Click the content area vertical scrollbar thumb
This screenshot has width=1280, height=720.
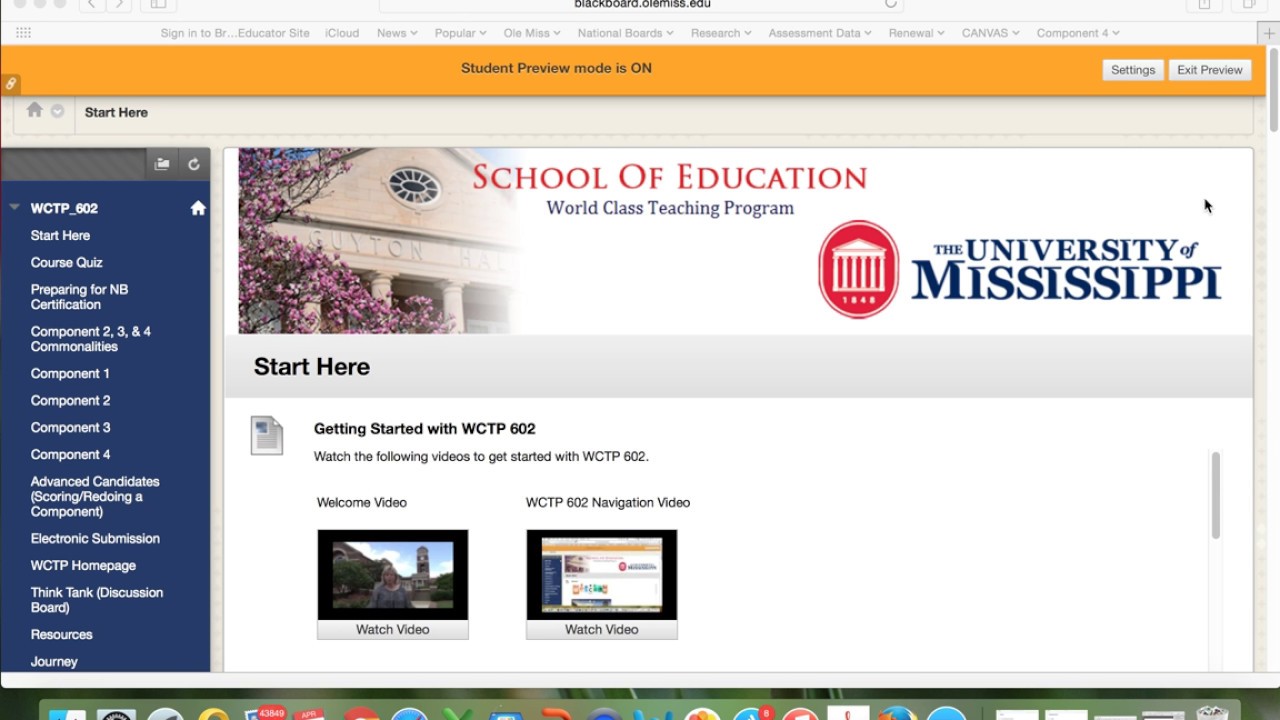coord(1216,495)
